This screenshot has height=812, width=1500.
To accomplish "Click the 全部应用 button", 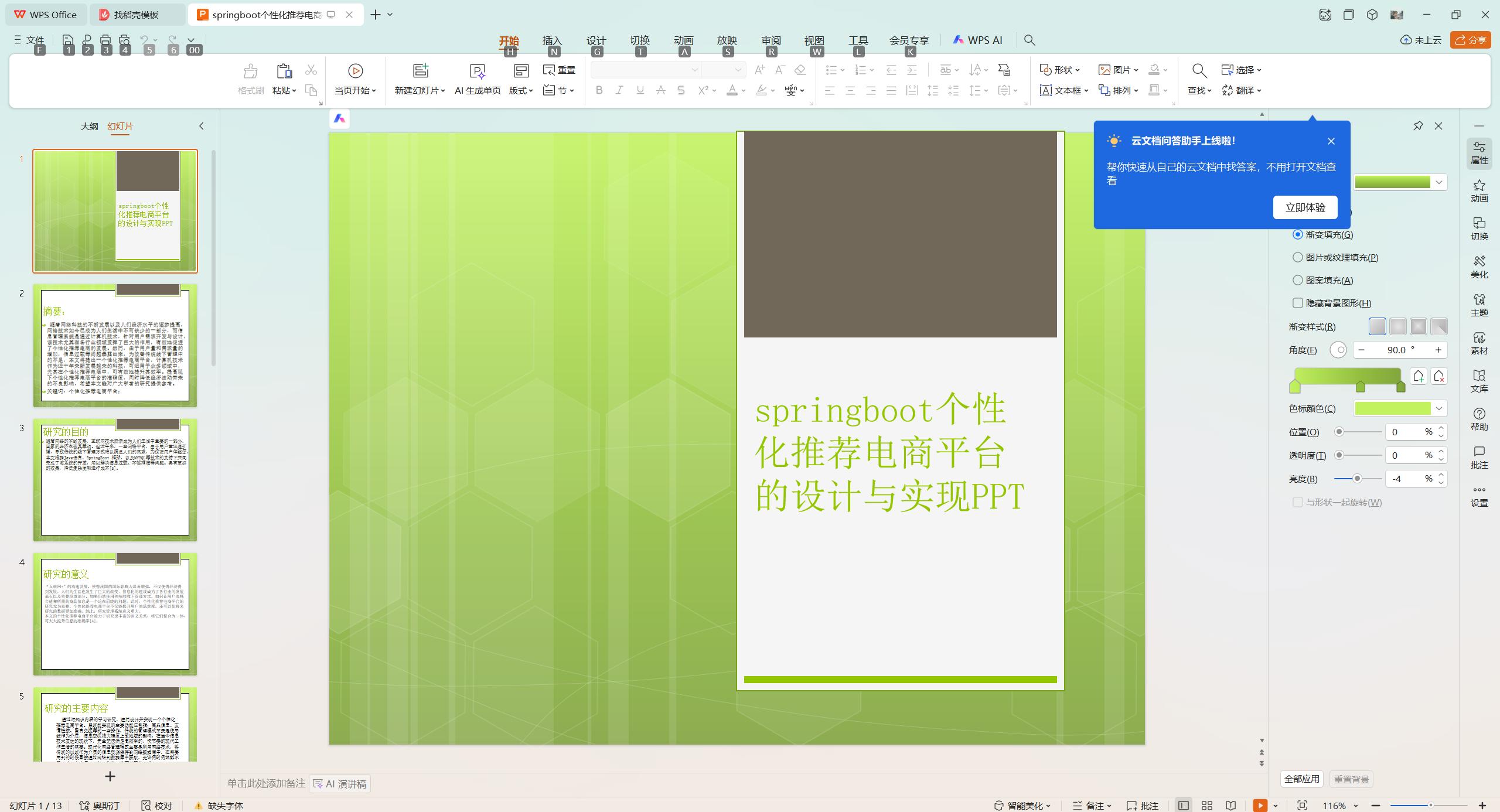I will tap(1302, 779).
